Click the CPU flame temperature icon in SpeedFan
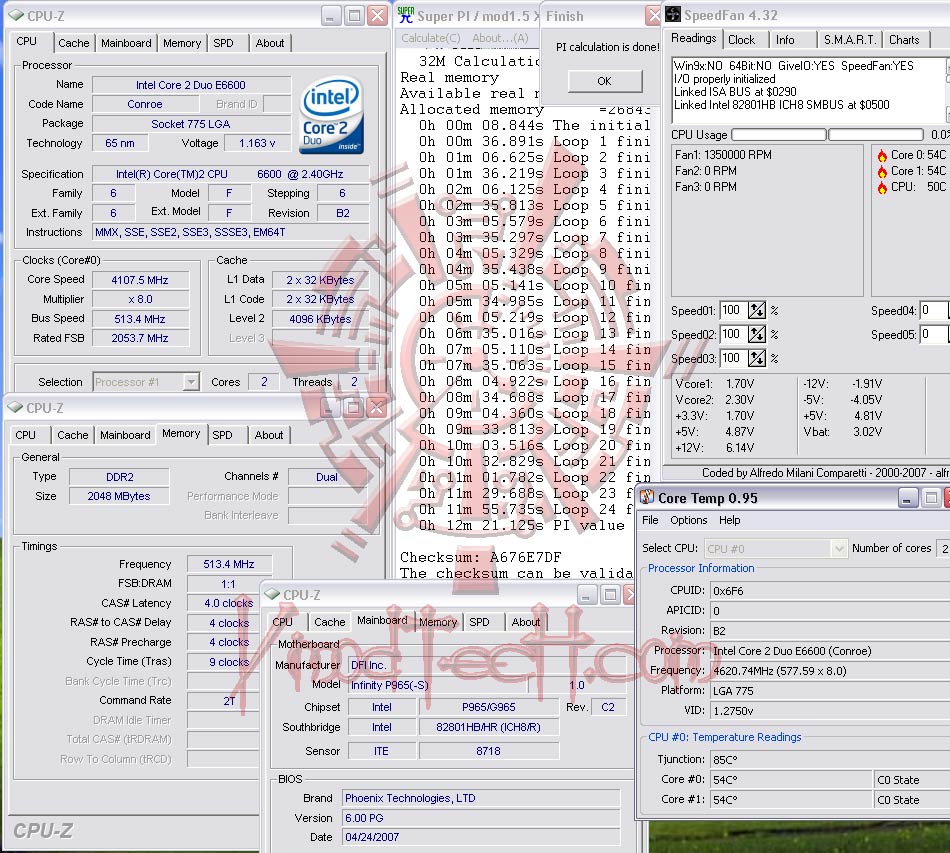The height and width of the screenshot is (853, 950). point(882,187)
